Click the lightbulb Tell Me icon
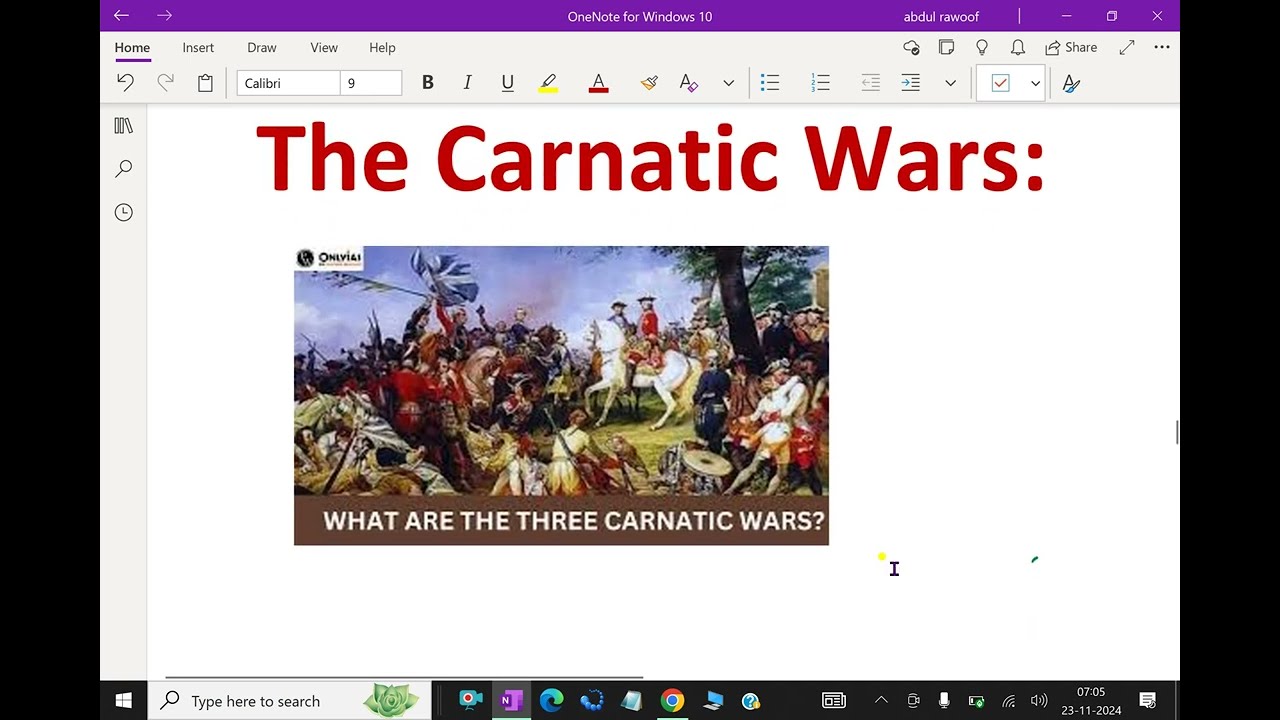Viewport: 1280px width, 720px height. tap(982, 47)
